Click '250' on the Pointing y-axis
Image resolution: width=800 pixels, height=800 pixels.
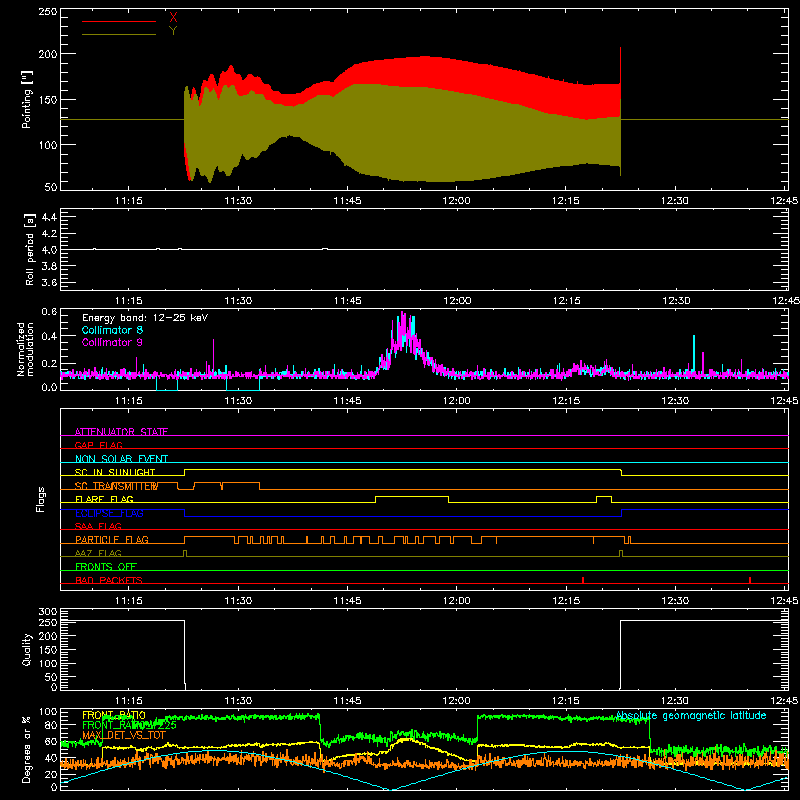(x=47, y=11)
